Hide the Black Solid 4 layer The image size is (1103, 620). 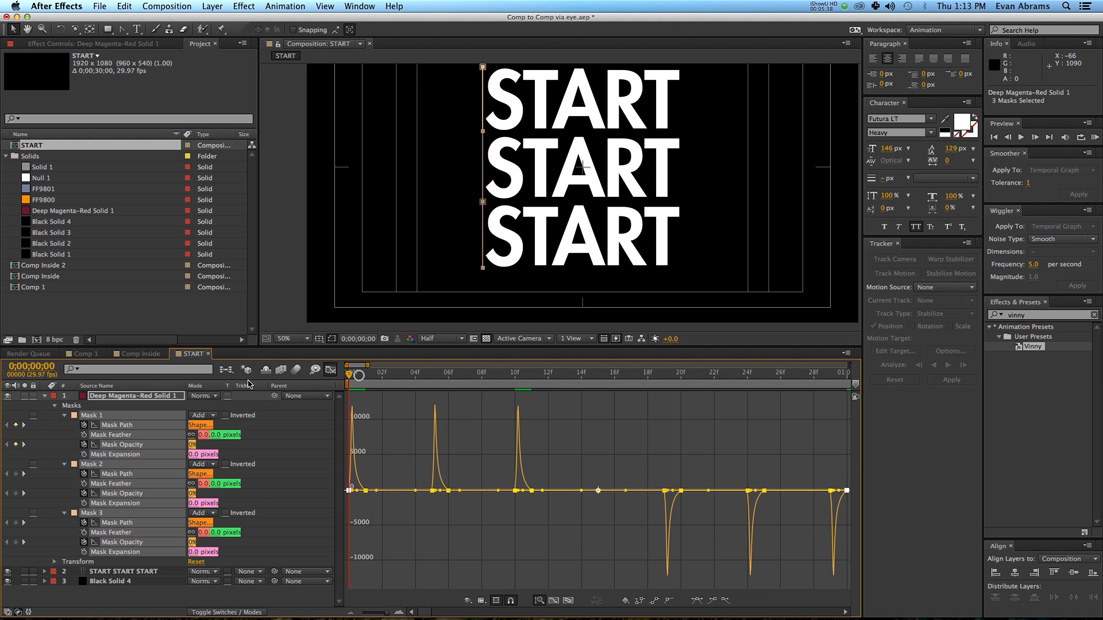click(8, 581)
